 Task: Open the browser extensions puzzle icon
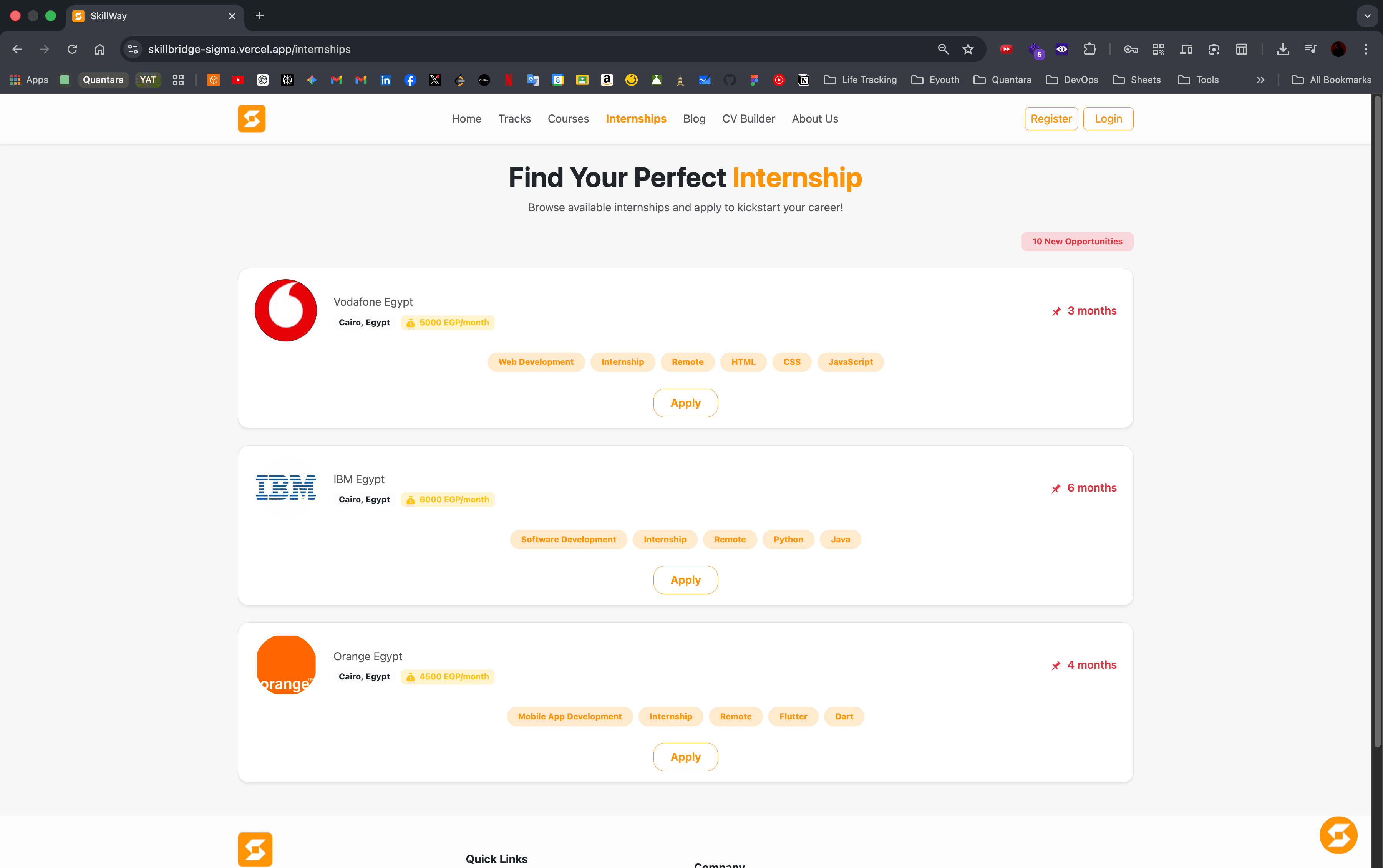[x=1089, y=50]
